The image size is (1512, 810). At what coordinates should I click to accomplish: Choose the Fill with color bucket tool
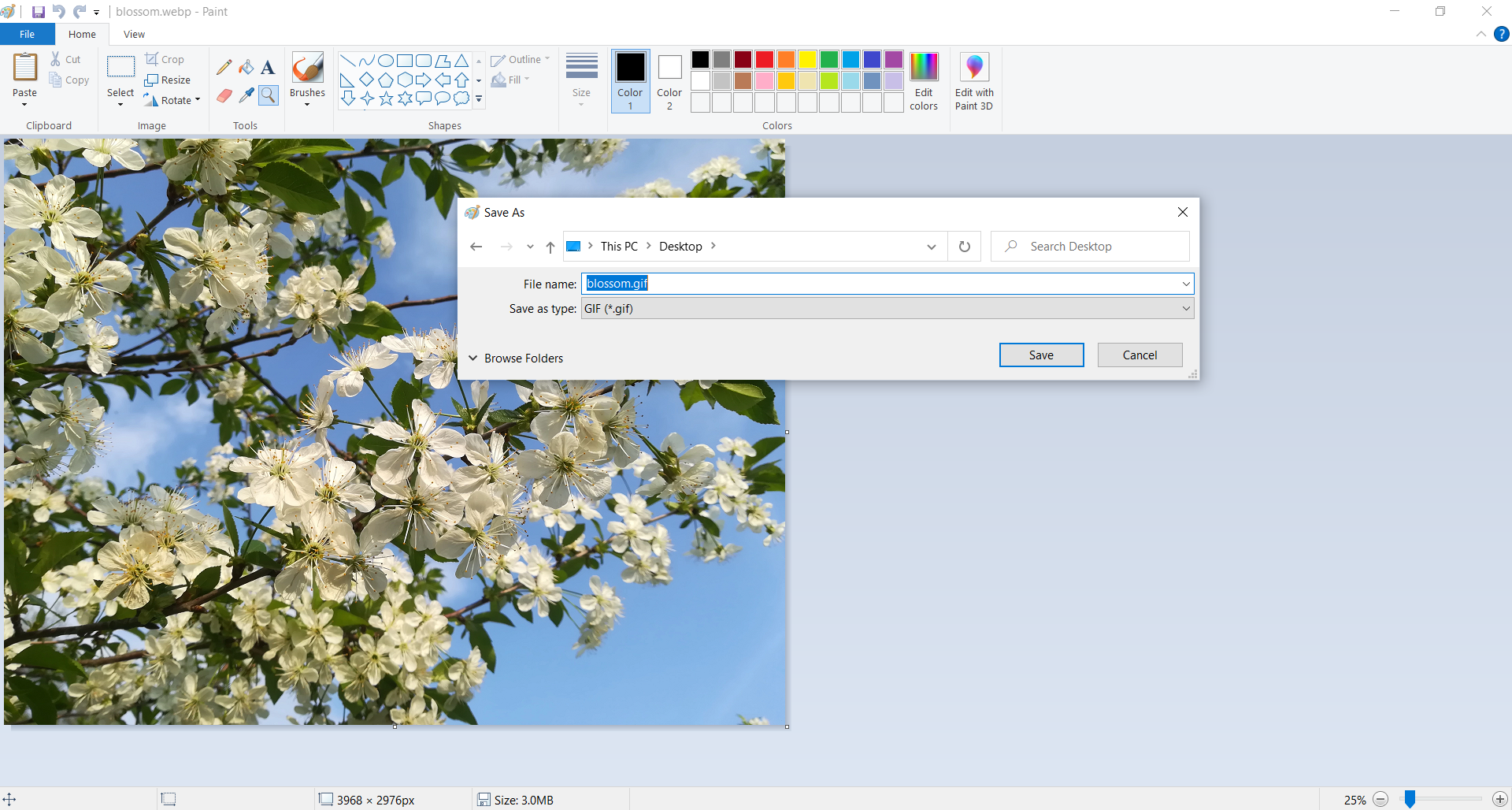pyautogui.click(x=246, y=68)
